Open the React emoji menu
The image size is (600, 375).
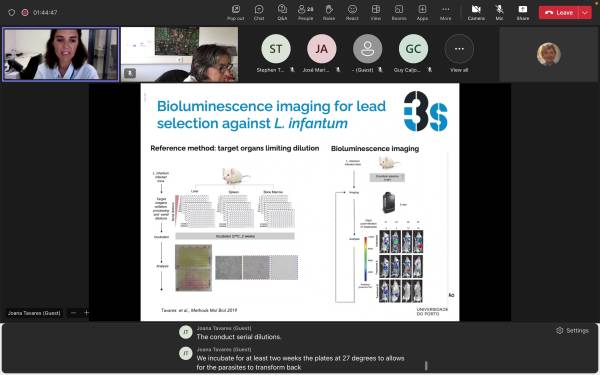[x=352, y=12]
